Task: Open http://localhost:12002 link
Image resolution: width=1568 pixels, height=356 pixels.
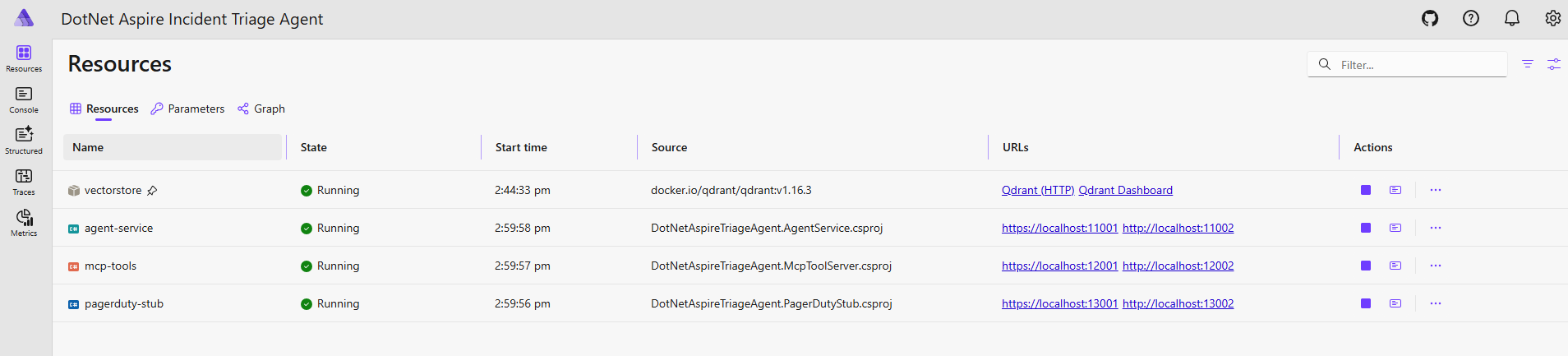Action: click(x=1178, y=266)
